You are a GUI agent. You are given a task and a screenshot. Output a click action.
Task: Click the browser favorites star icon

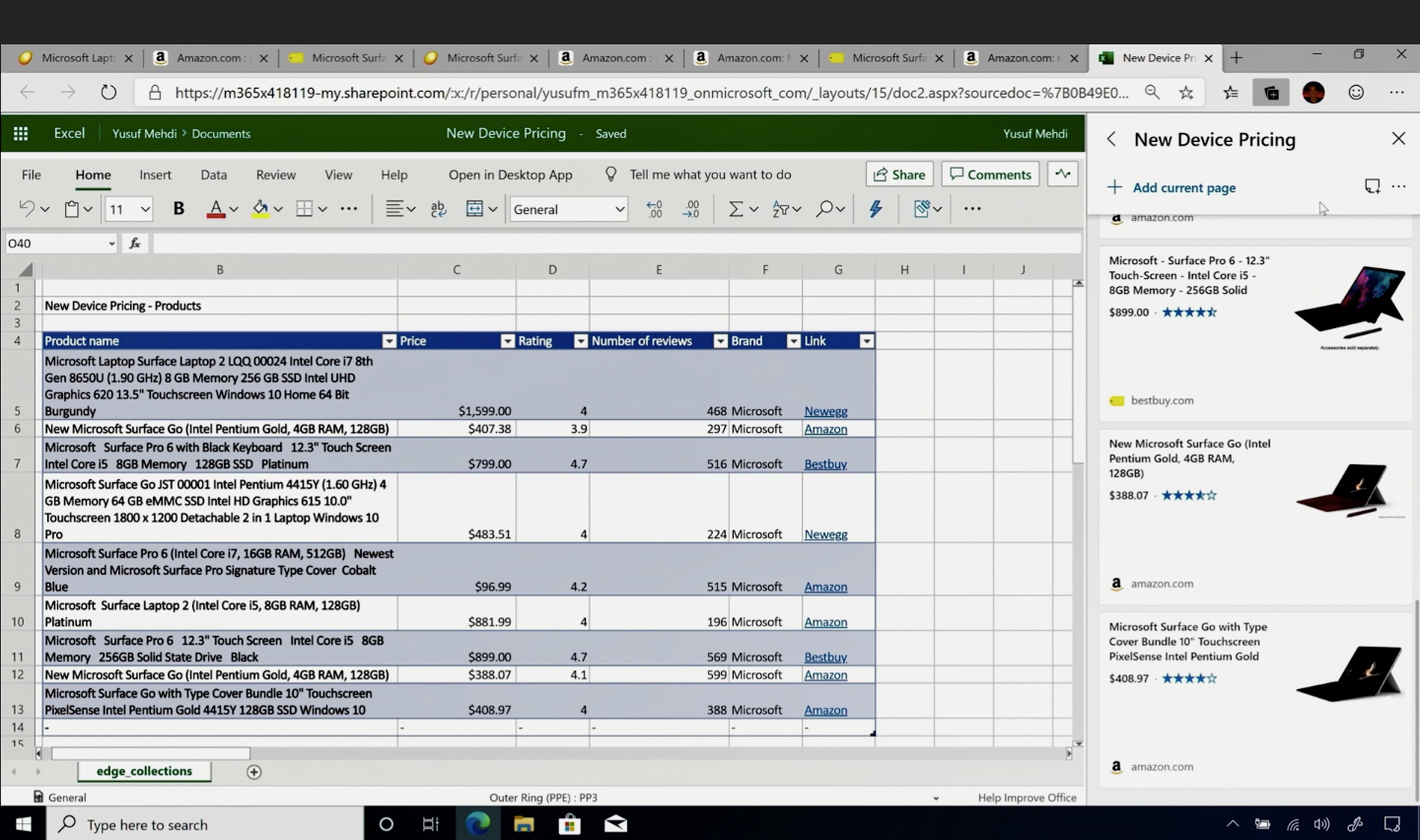(1186, 93)
